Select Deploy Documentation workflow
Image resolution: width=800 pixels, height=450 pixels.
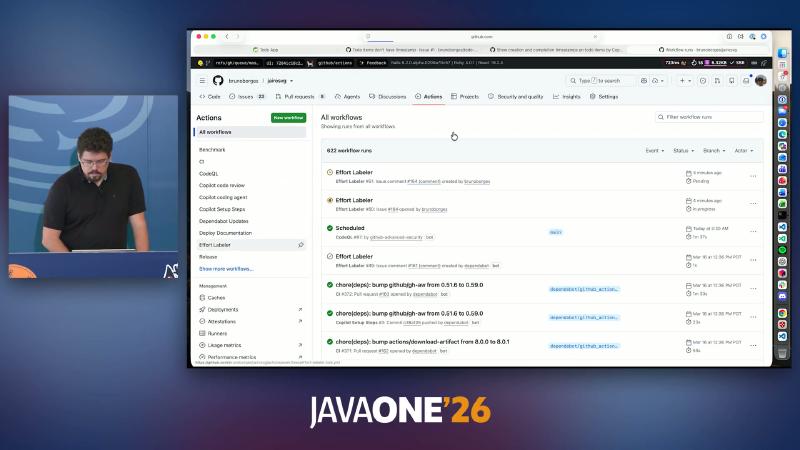coord(226,233)
